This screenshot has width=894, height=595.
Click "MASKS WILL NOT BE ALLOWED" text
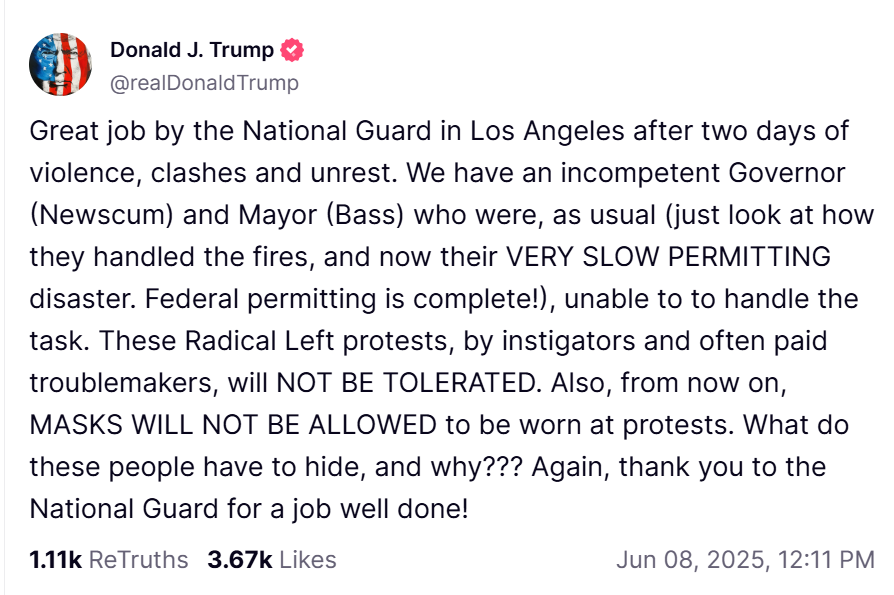point(233,424)
